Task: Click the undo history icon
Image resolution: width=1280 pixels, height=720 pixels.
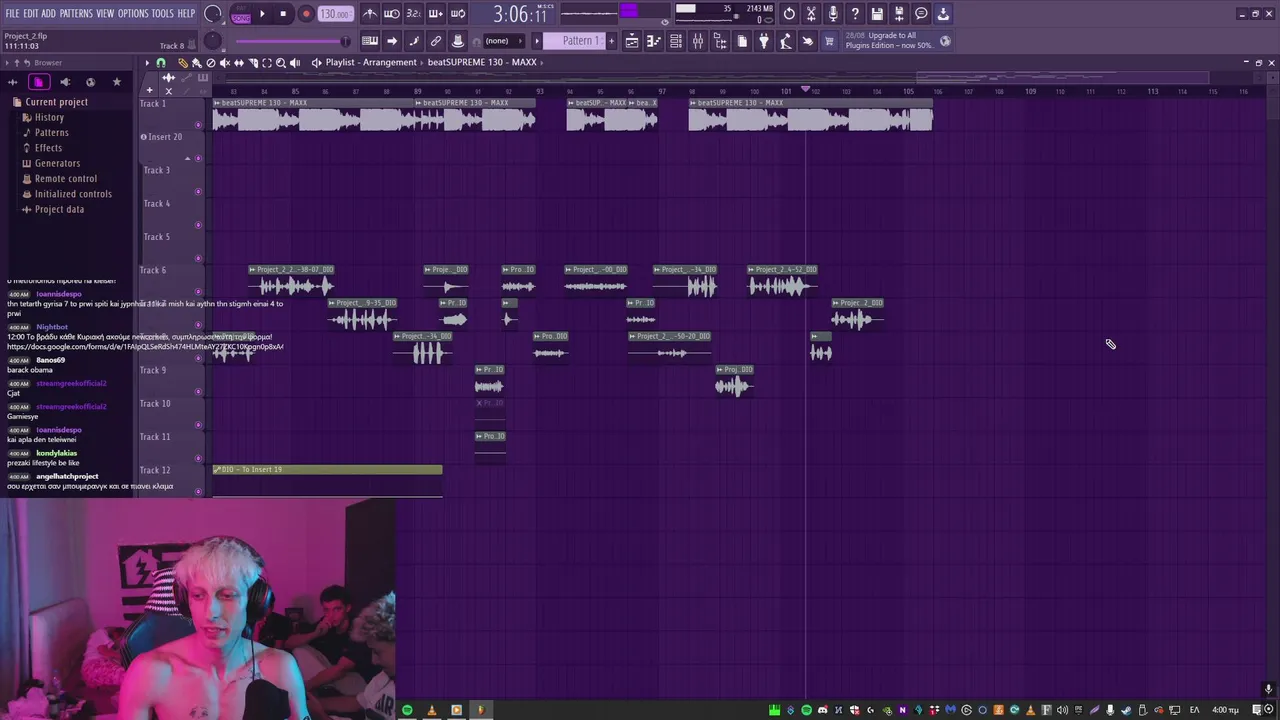Action: [x=789, y=14]
